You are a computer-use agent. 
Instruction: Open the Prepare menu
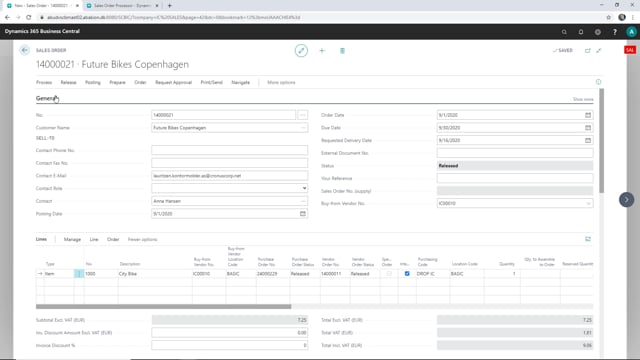118,82
